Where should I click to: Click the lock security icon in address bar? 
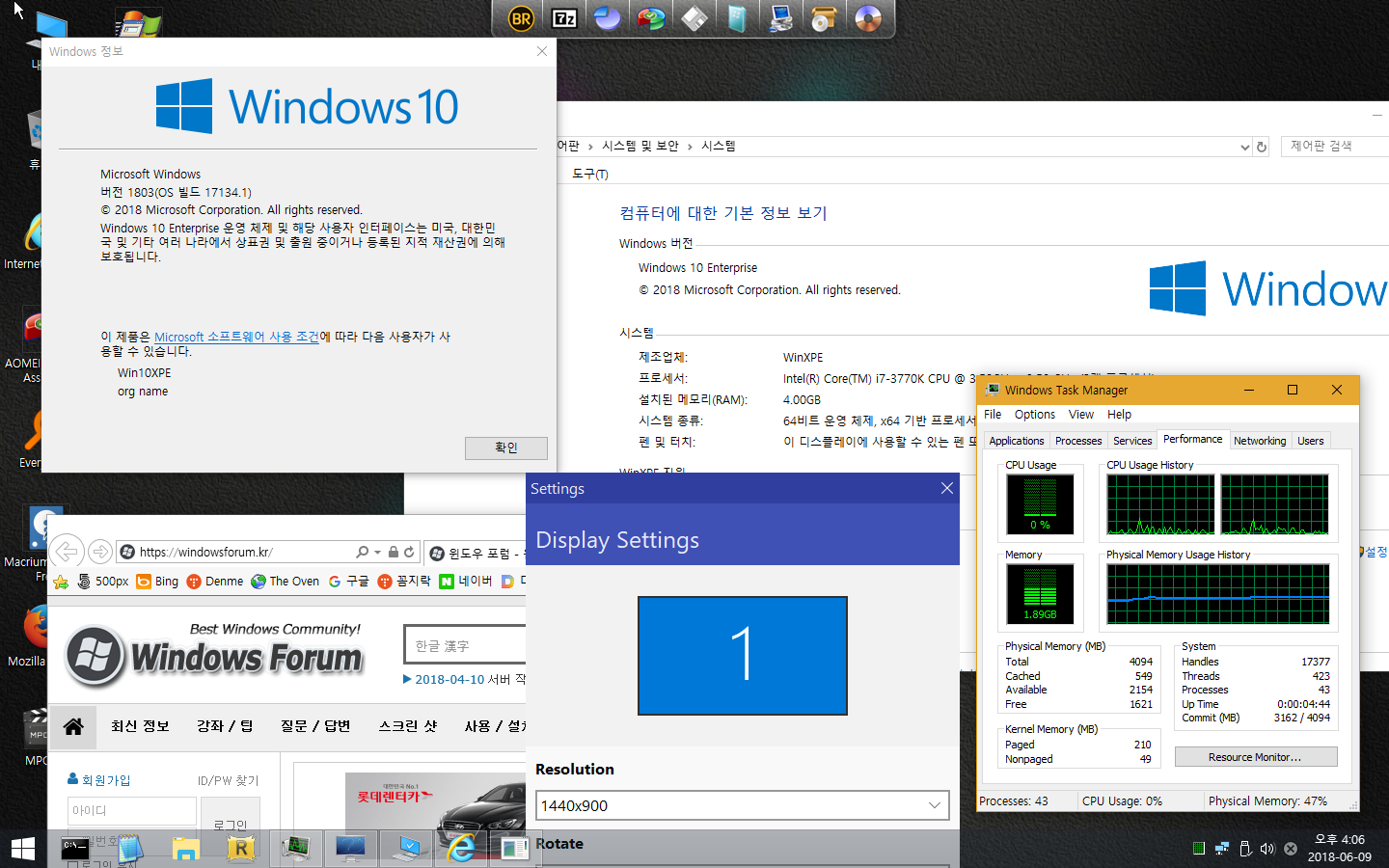394,552
